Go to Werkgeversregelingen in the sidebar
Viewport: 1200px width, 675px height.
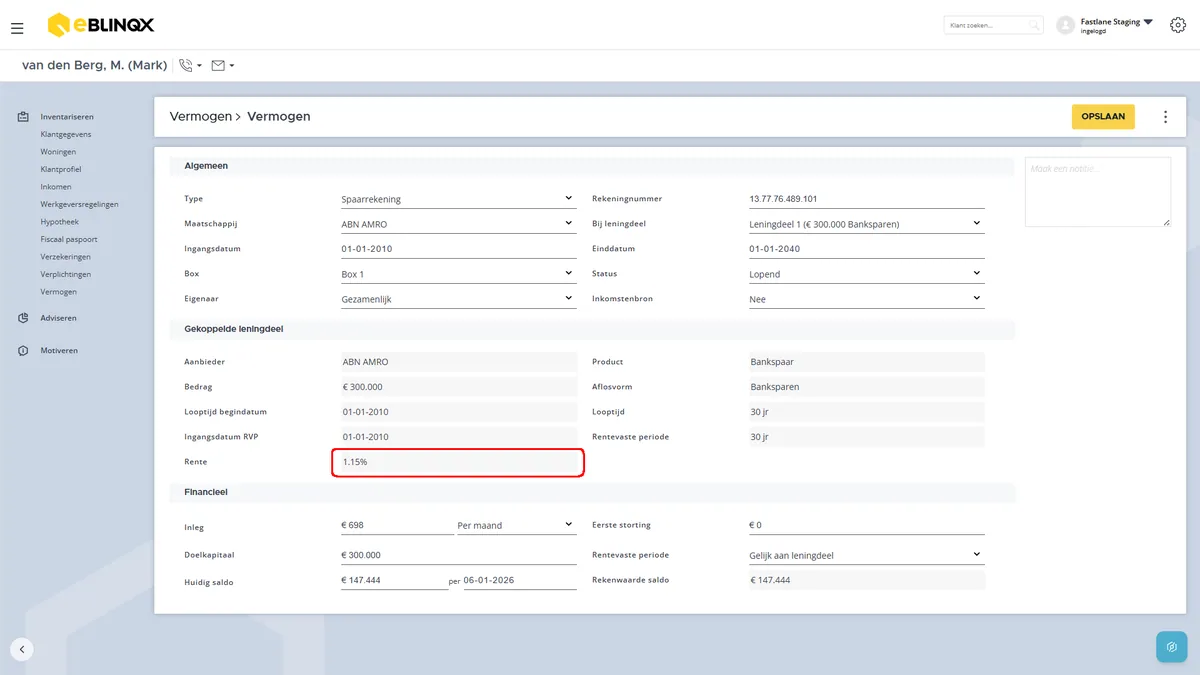pyautogui.click(x=79, y=204)
